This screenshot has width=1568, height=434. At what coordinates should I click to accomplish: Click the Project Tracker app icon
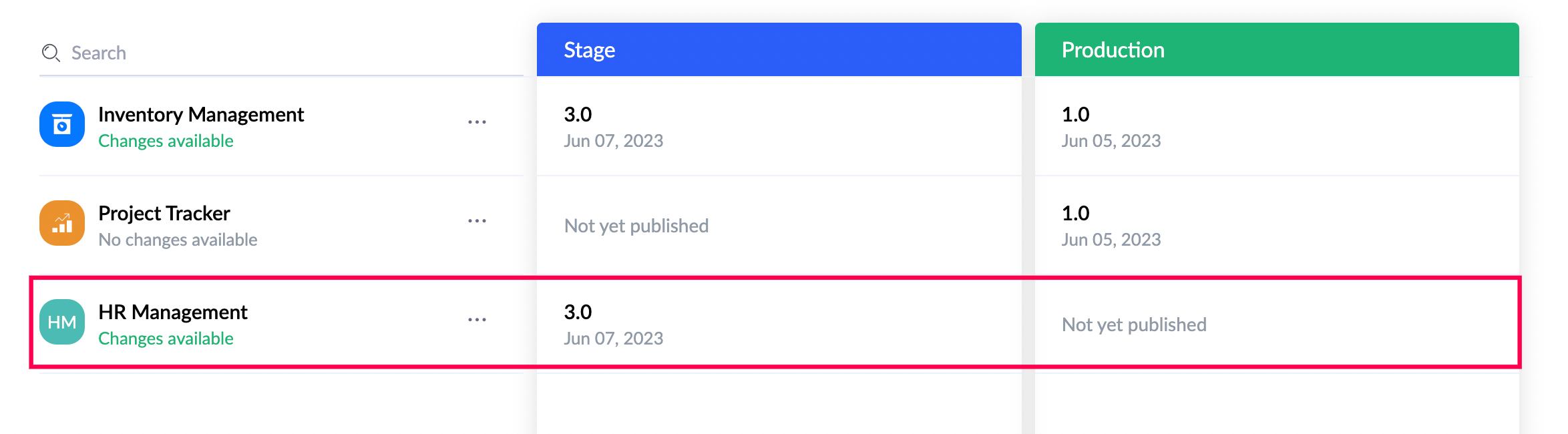click(x=62, y=223)
